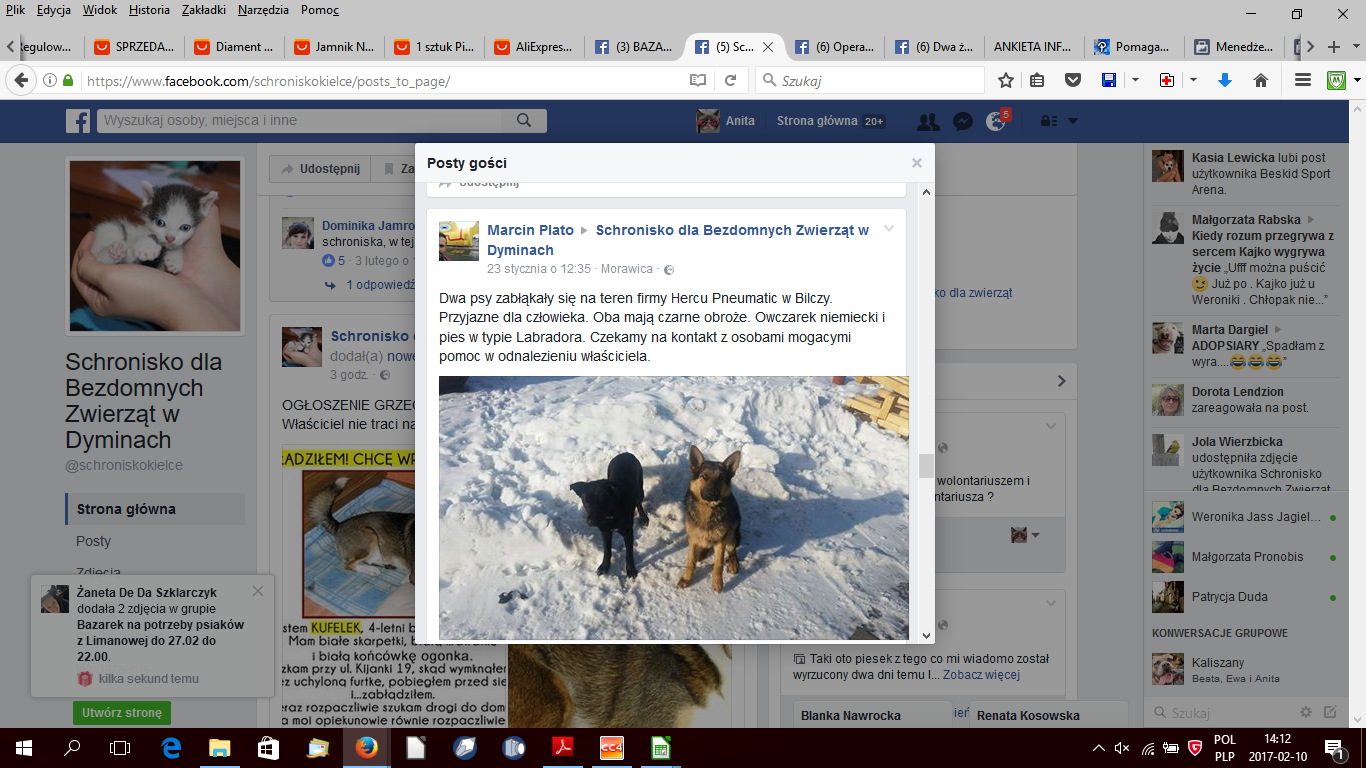Screen dimensions: 1366x768
Task: Click the Udostępnij button on the page
Action: (x=320, y=169)
